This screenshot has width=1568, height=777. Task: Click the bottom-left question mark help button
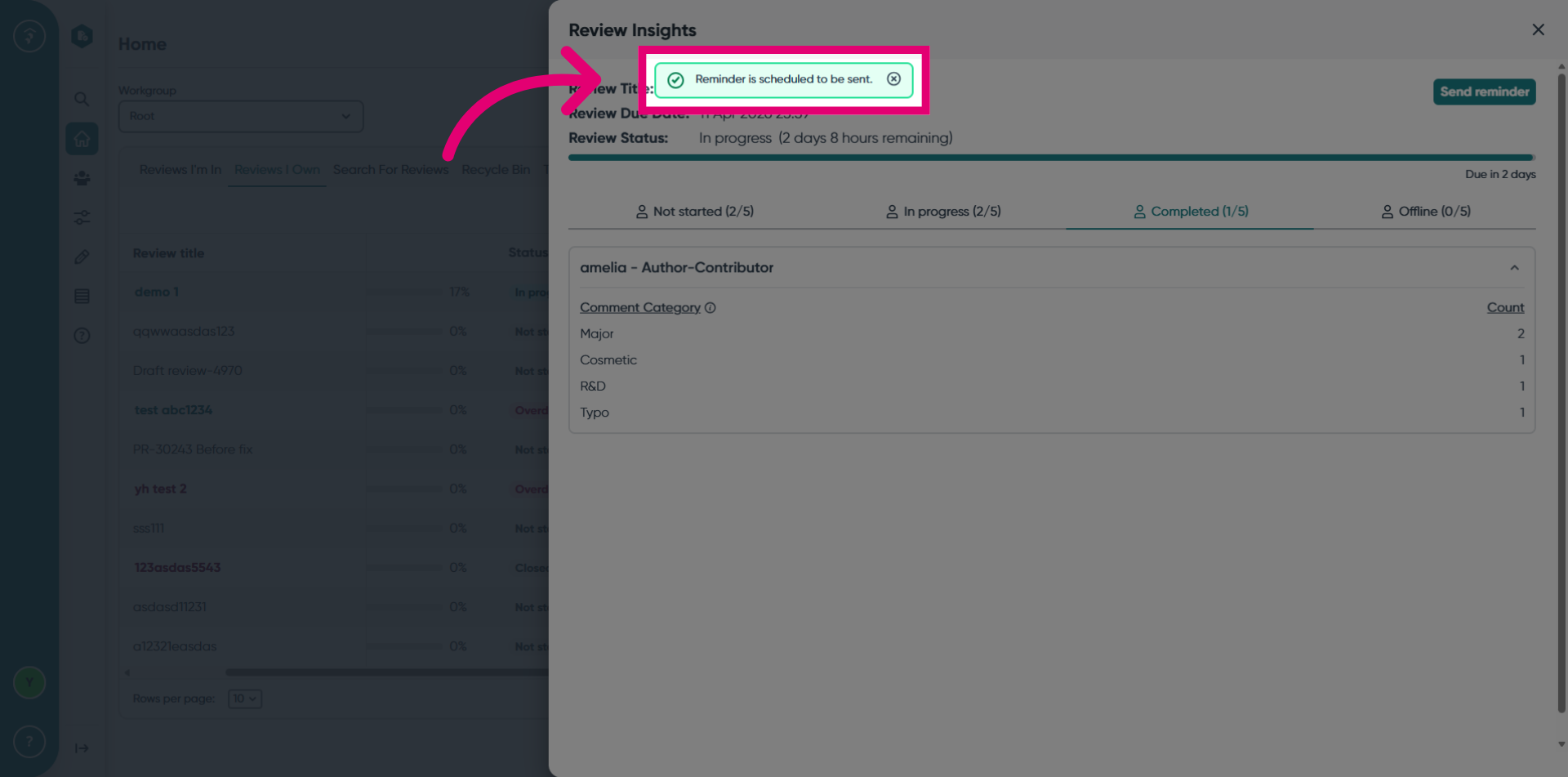click(29, 741)
